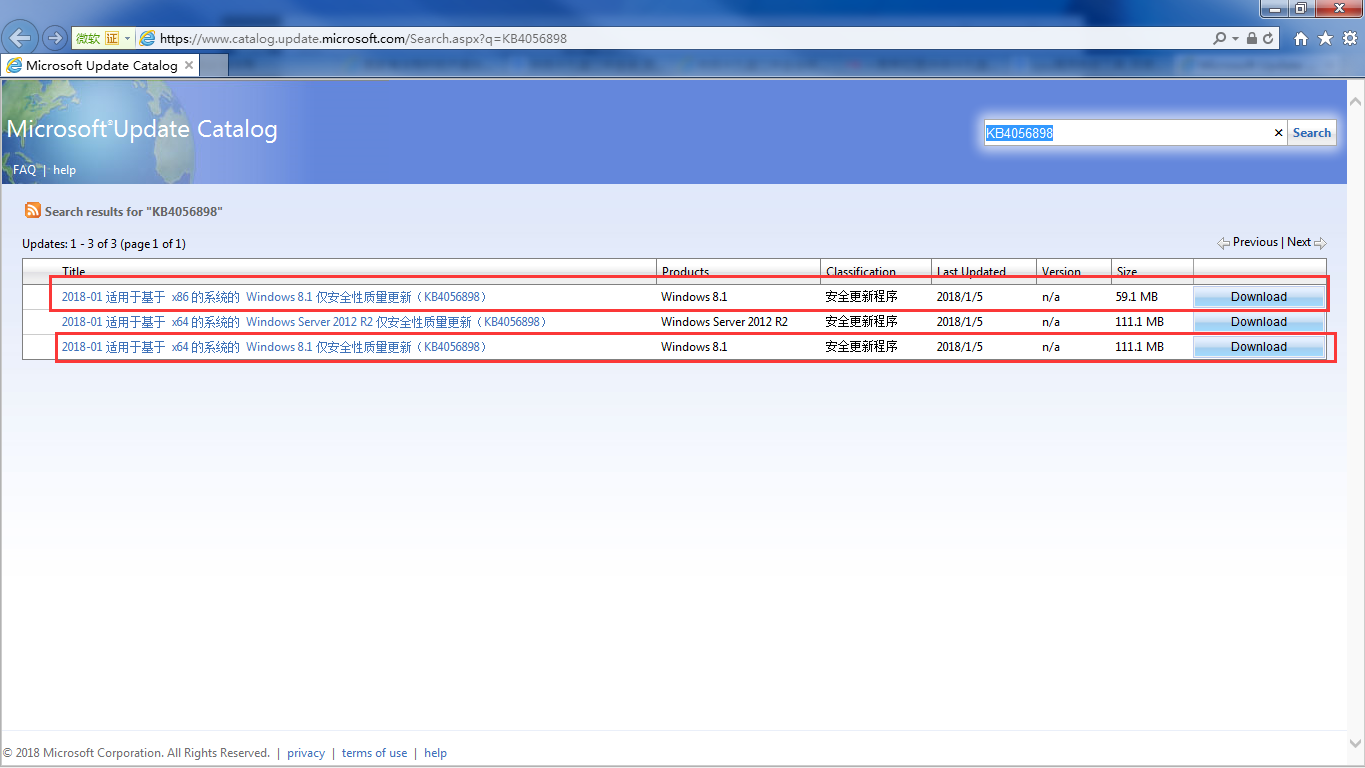Click the Internet Explorer page icon beside URL
Screen dimensions: 1365x768
(x=148, y=38)
